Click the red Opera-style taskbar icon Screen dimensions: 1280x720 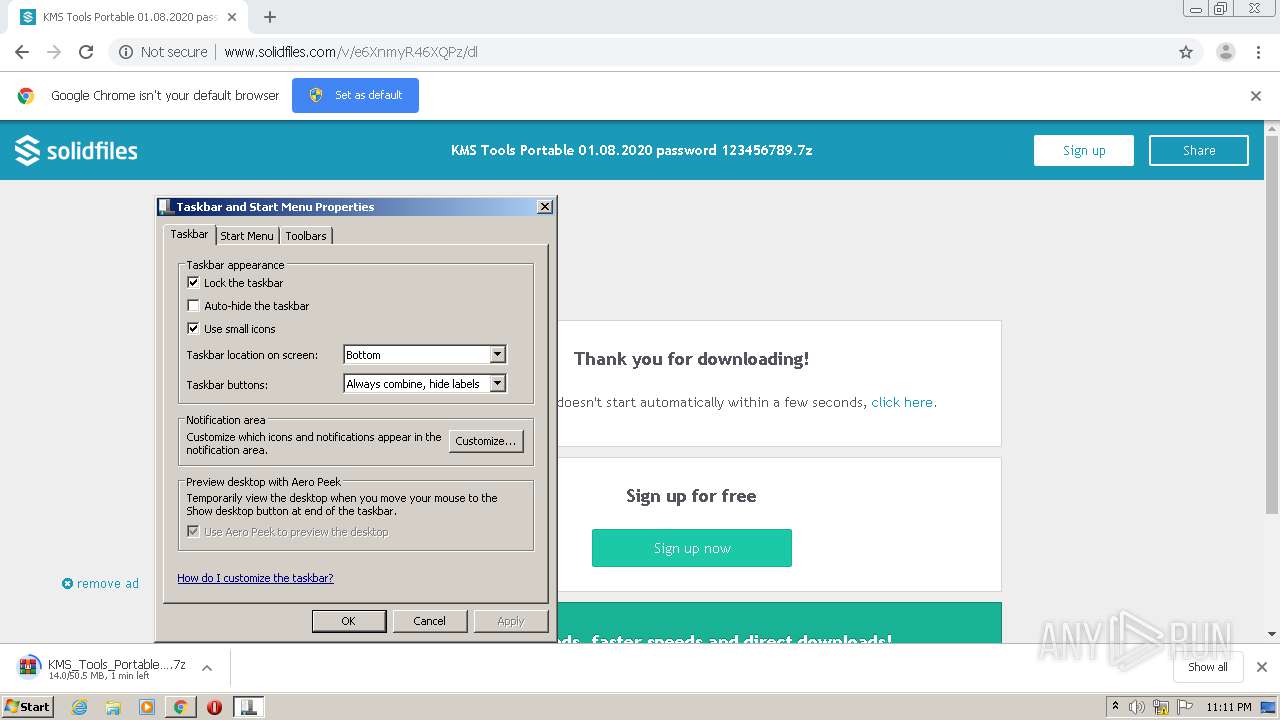coord(214,707)
